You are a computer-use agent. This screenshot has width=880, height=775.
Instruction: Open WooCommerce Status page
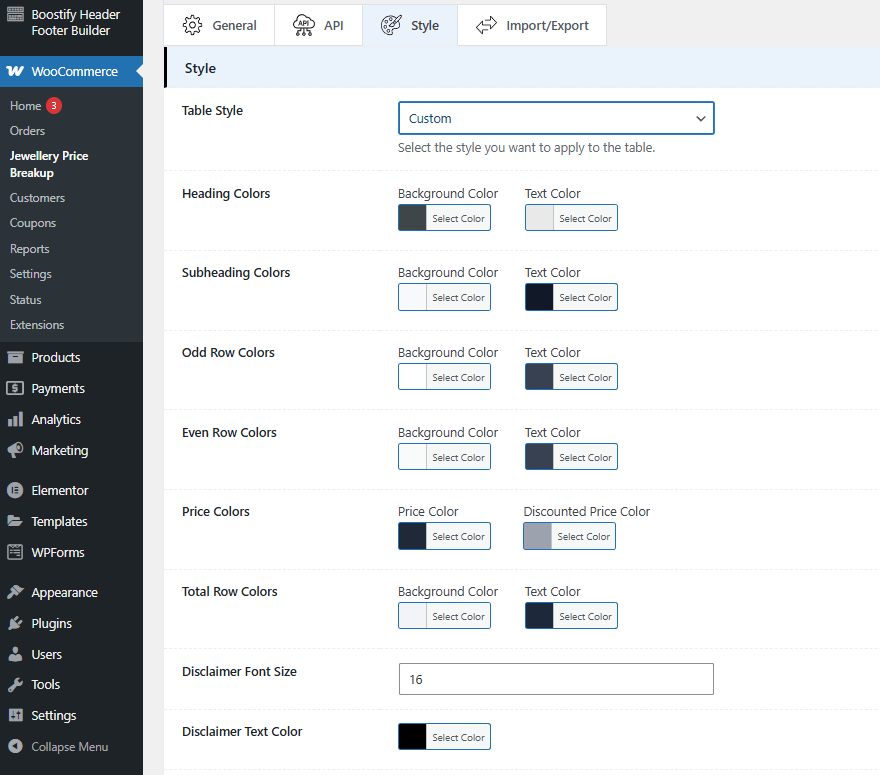tap(25, 300)
